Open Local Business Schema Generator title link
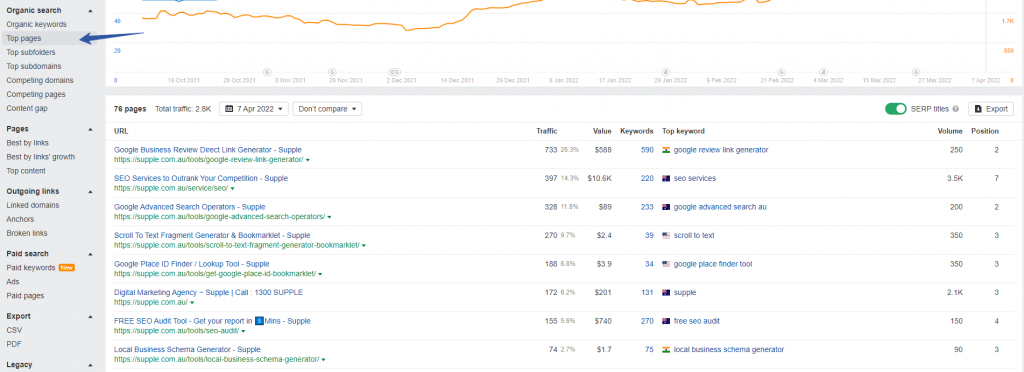This screenshot has width=1024, height=372. coord(187,350)
